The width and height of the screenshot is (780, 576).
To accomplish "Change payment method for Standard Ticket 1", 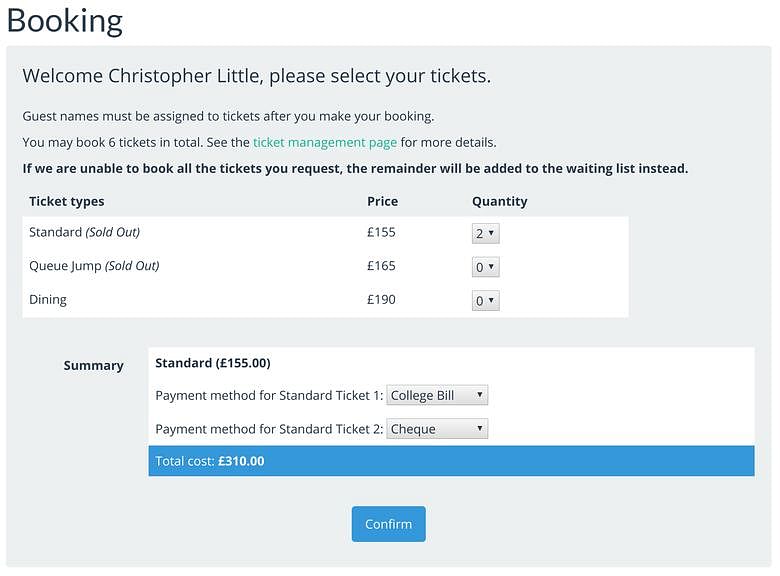I will coord(437,395).
